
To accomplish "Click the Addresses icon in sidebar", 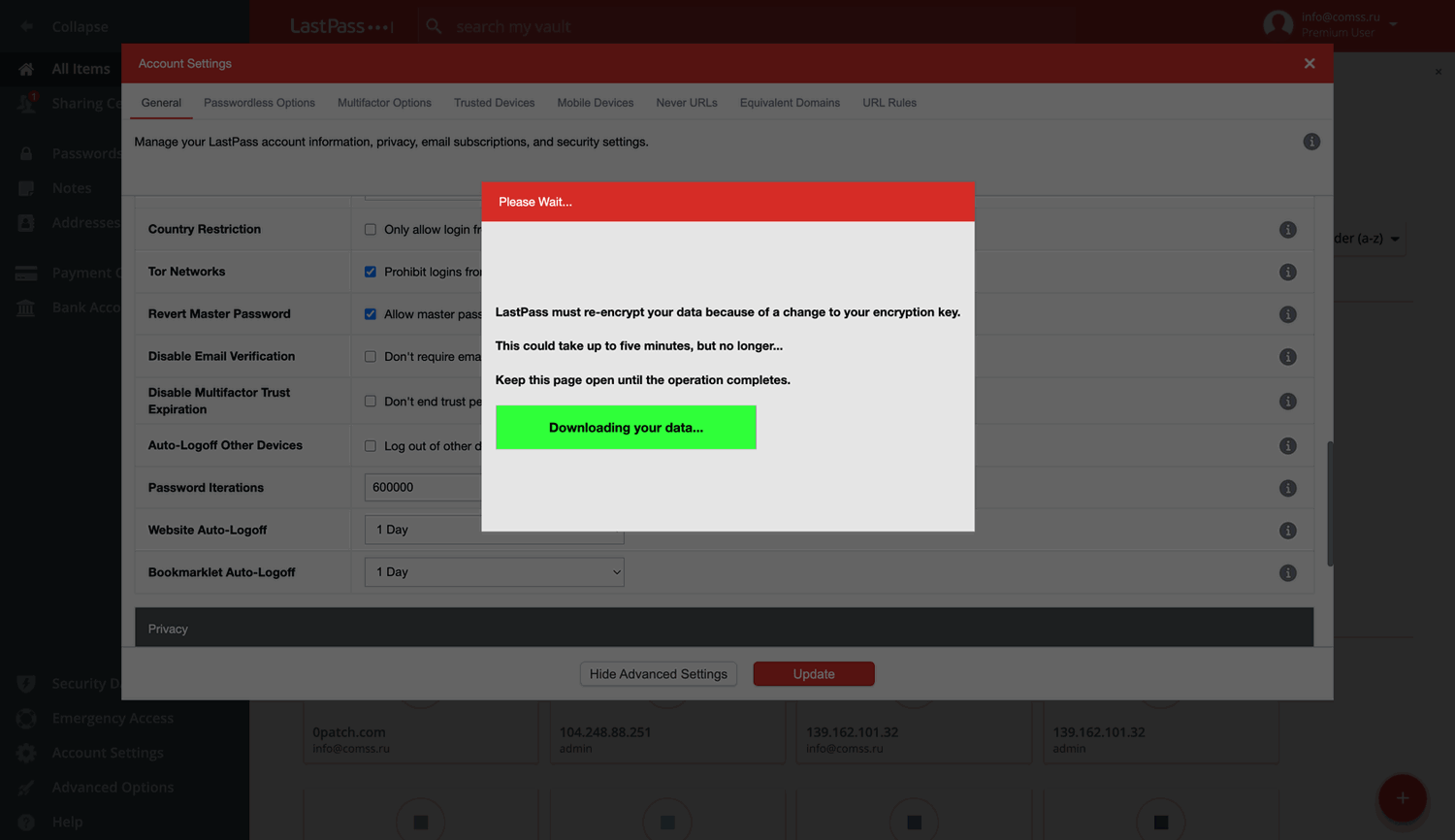I will [26, 222].
